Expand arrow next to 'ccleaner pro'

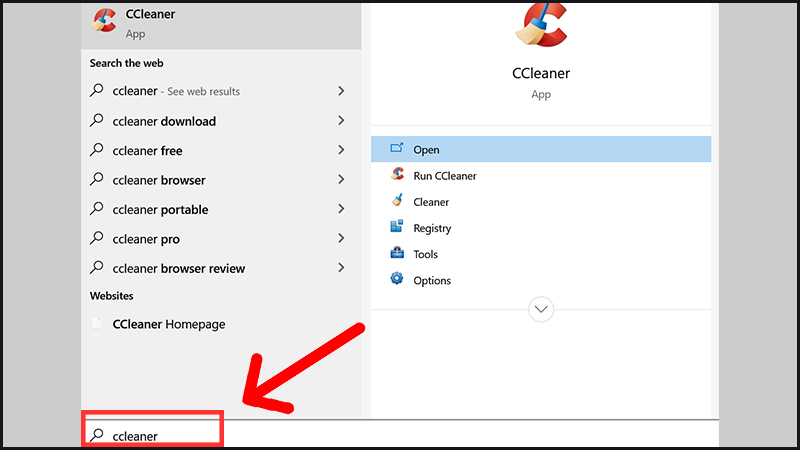click(x=341, y=238)
